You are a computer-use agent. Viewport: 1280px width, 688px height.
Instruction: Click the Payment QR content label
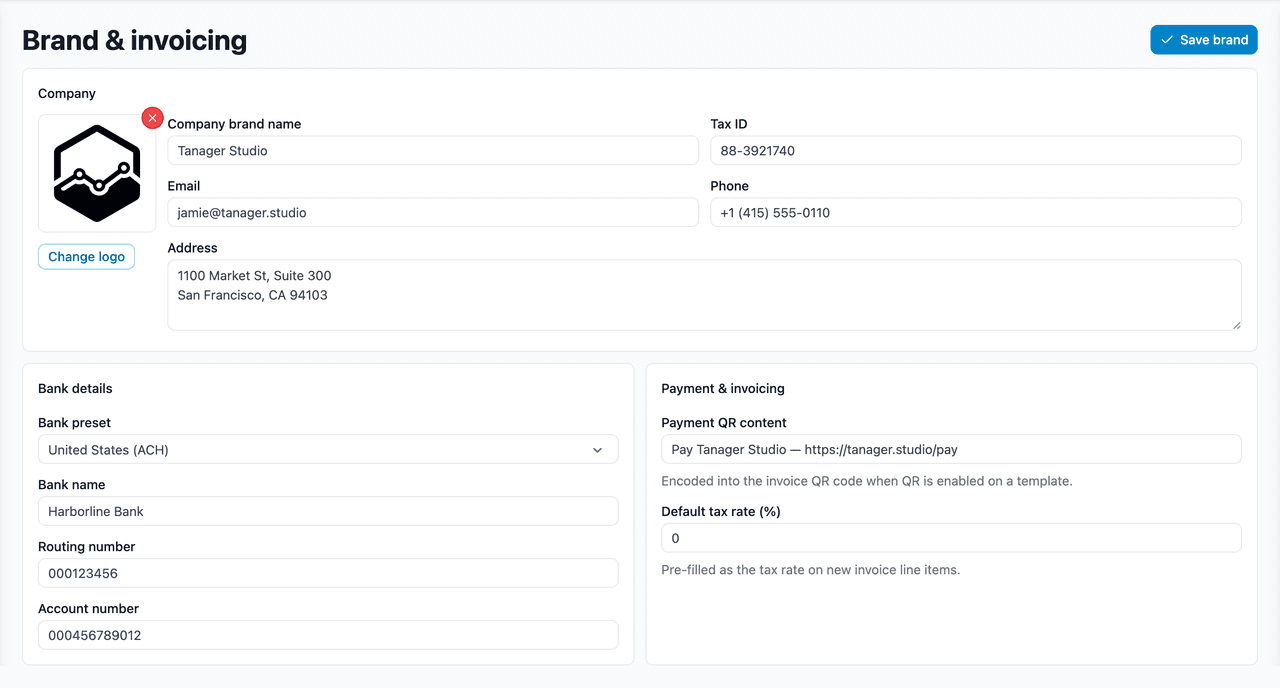click(x=724, y=423)
